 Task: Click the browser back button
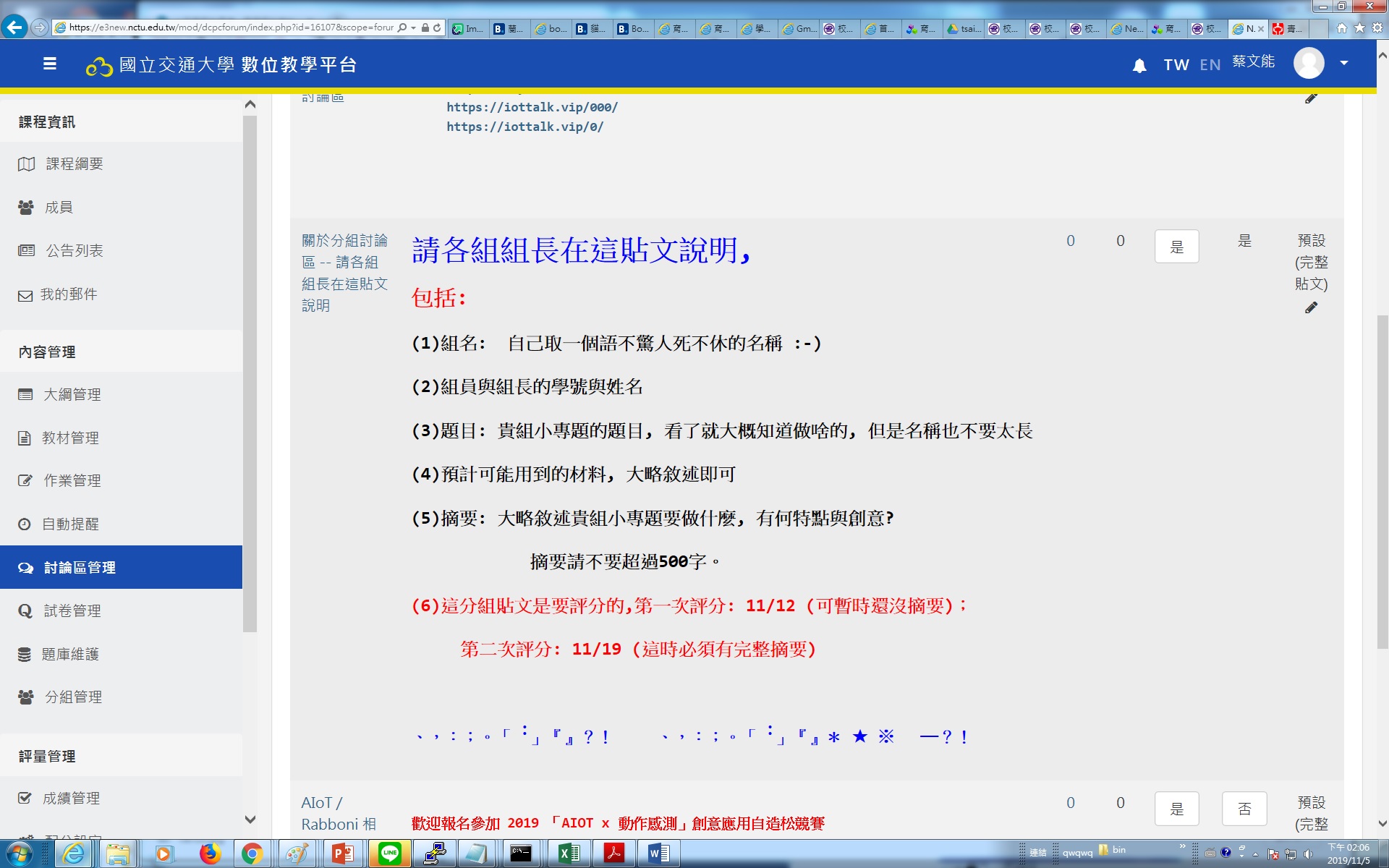pos(14,27)
